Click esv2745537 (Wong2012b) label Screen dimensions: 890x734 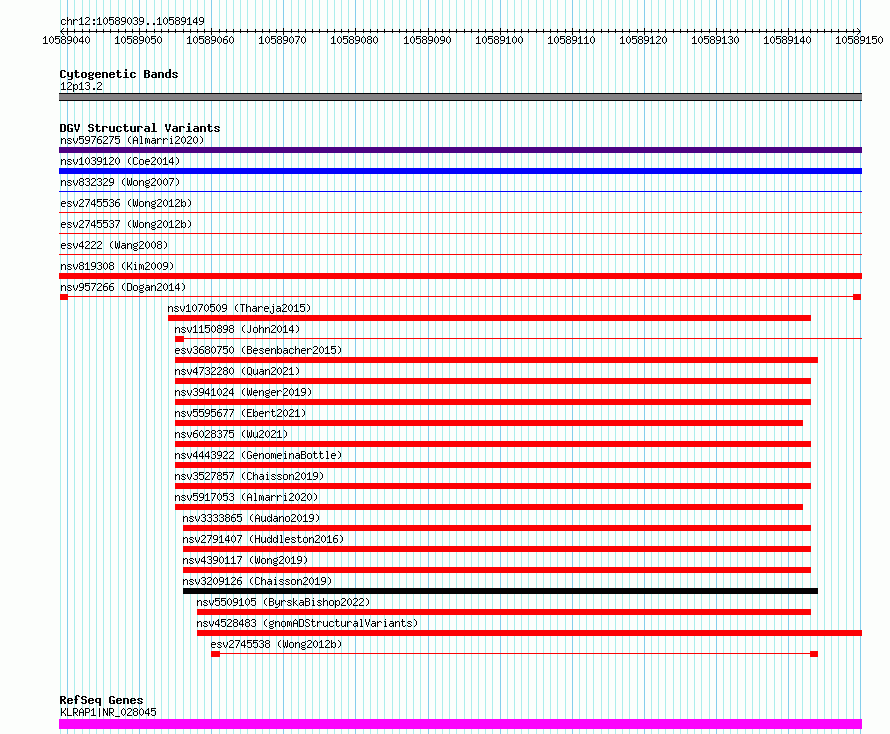click(x=126, y=224)
